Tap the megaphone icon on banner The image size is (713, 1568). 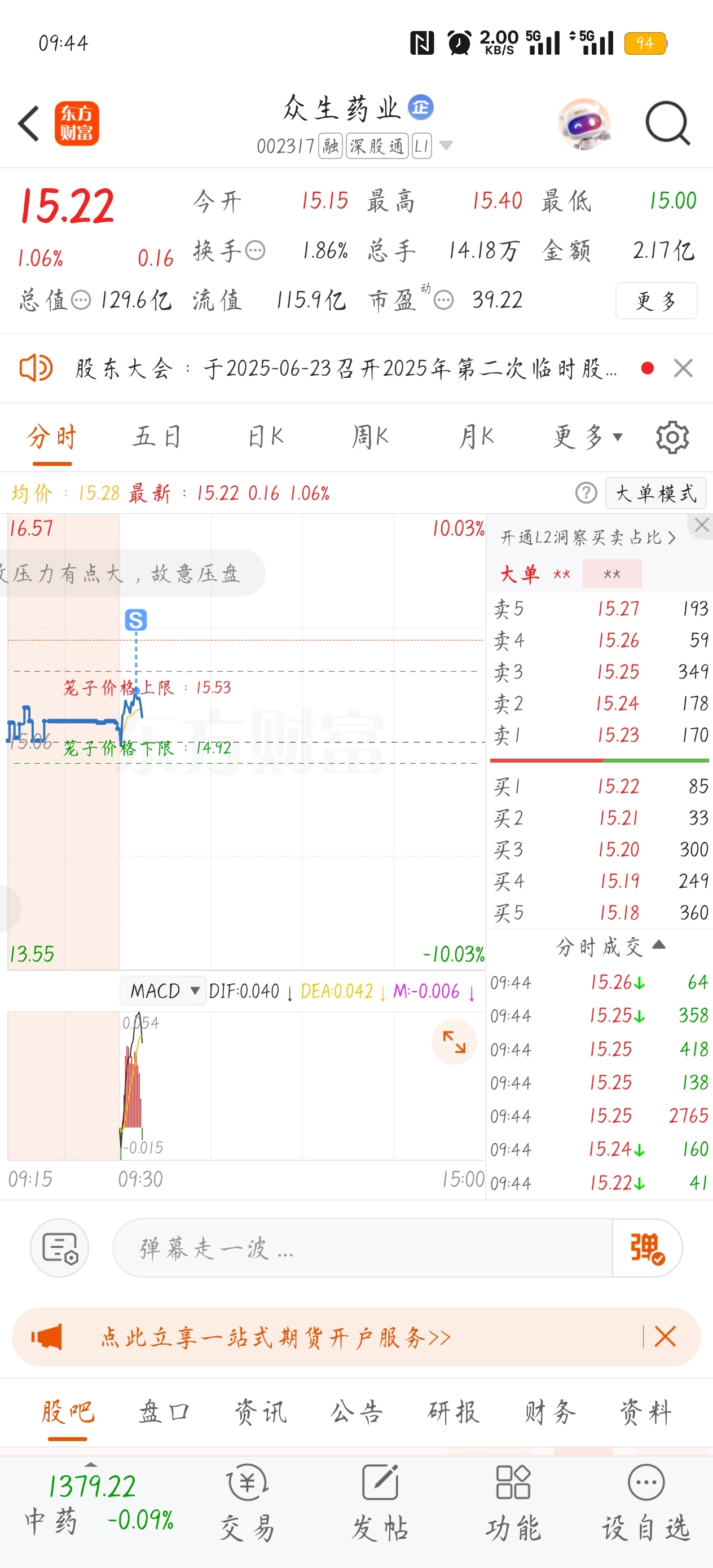pyautogui.click(x=46, y=1337)
